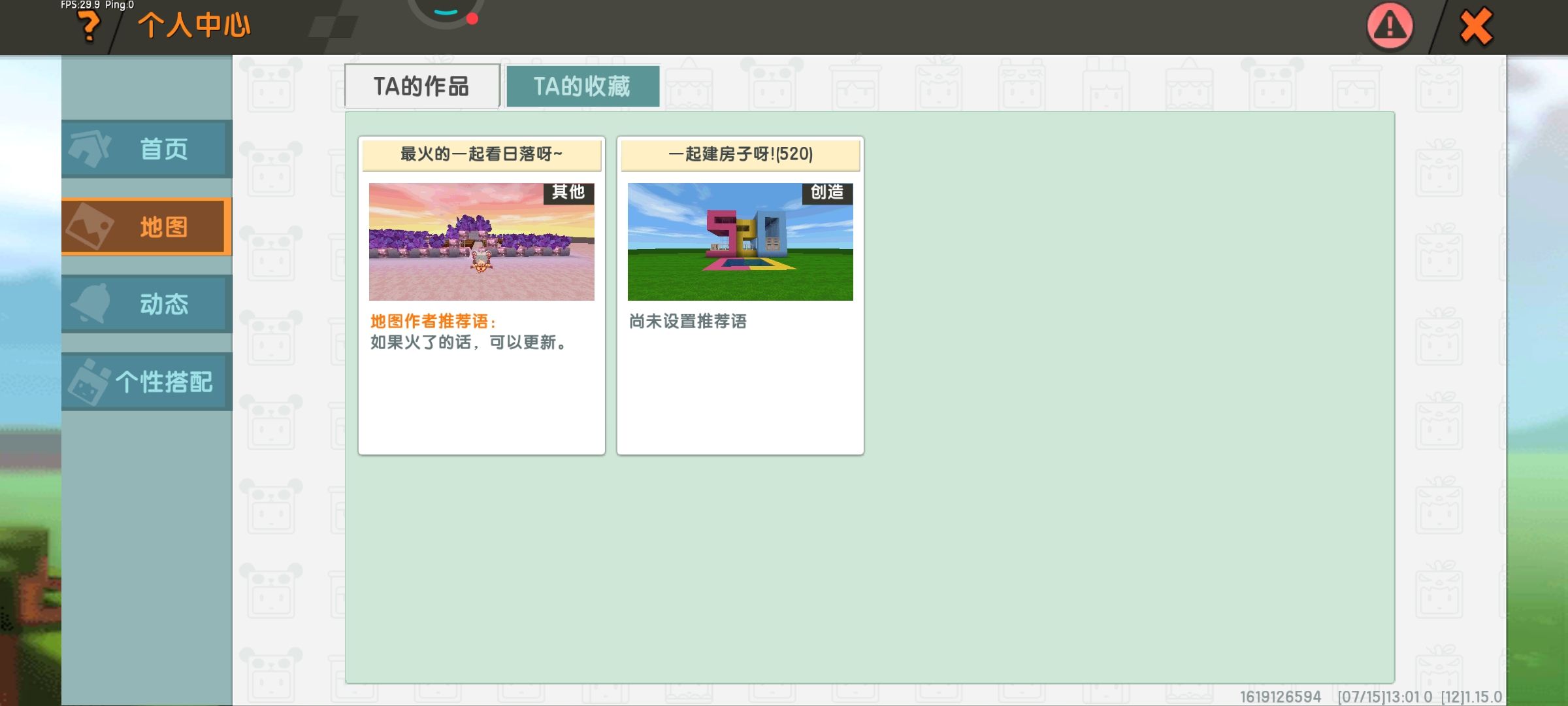Click the orange X close icon

point(1476,26)
